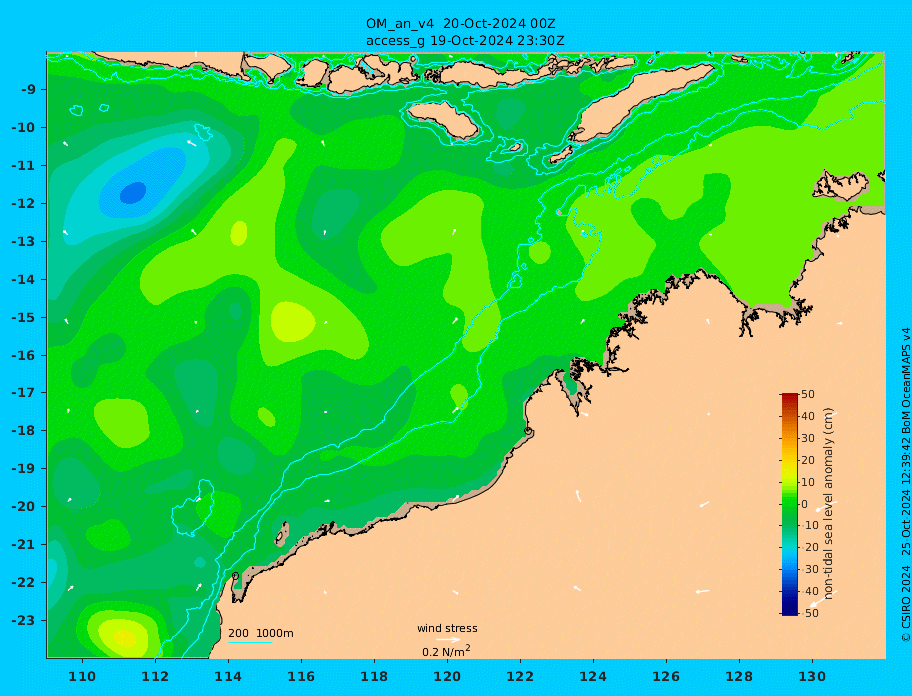Click the 'wind stress' legend label
The image size is (912, 696).
click(447, 629)
